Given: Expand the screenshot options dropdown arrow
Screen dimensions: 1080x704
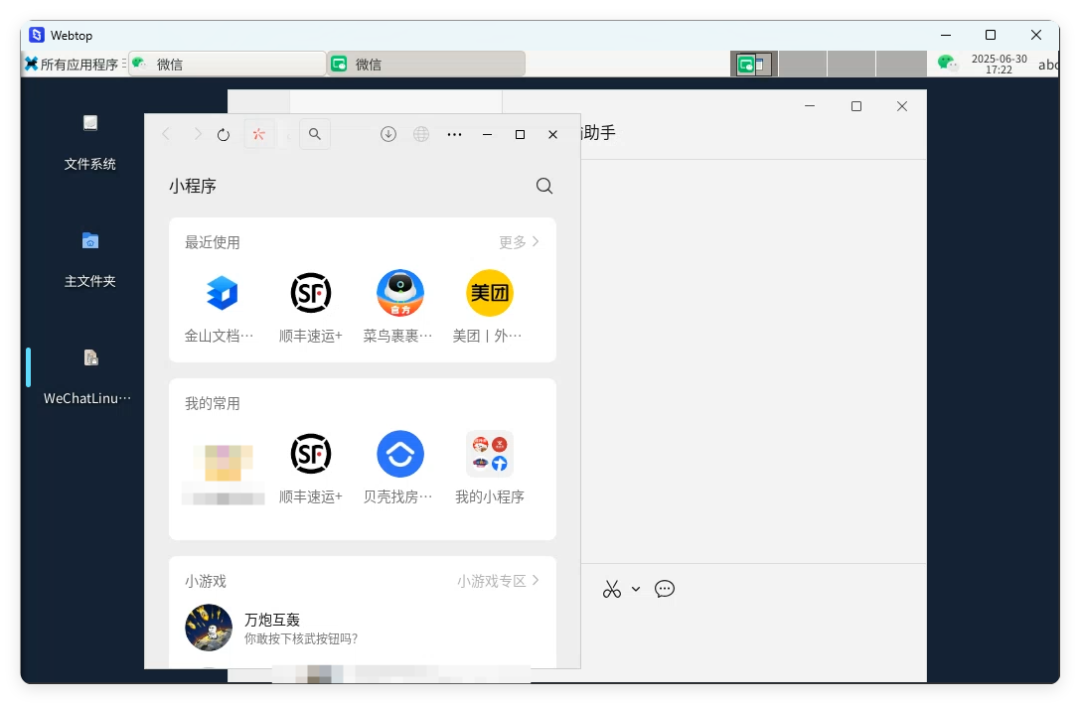Looking at the screenshot, I should (x=636, y=589).
